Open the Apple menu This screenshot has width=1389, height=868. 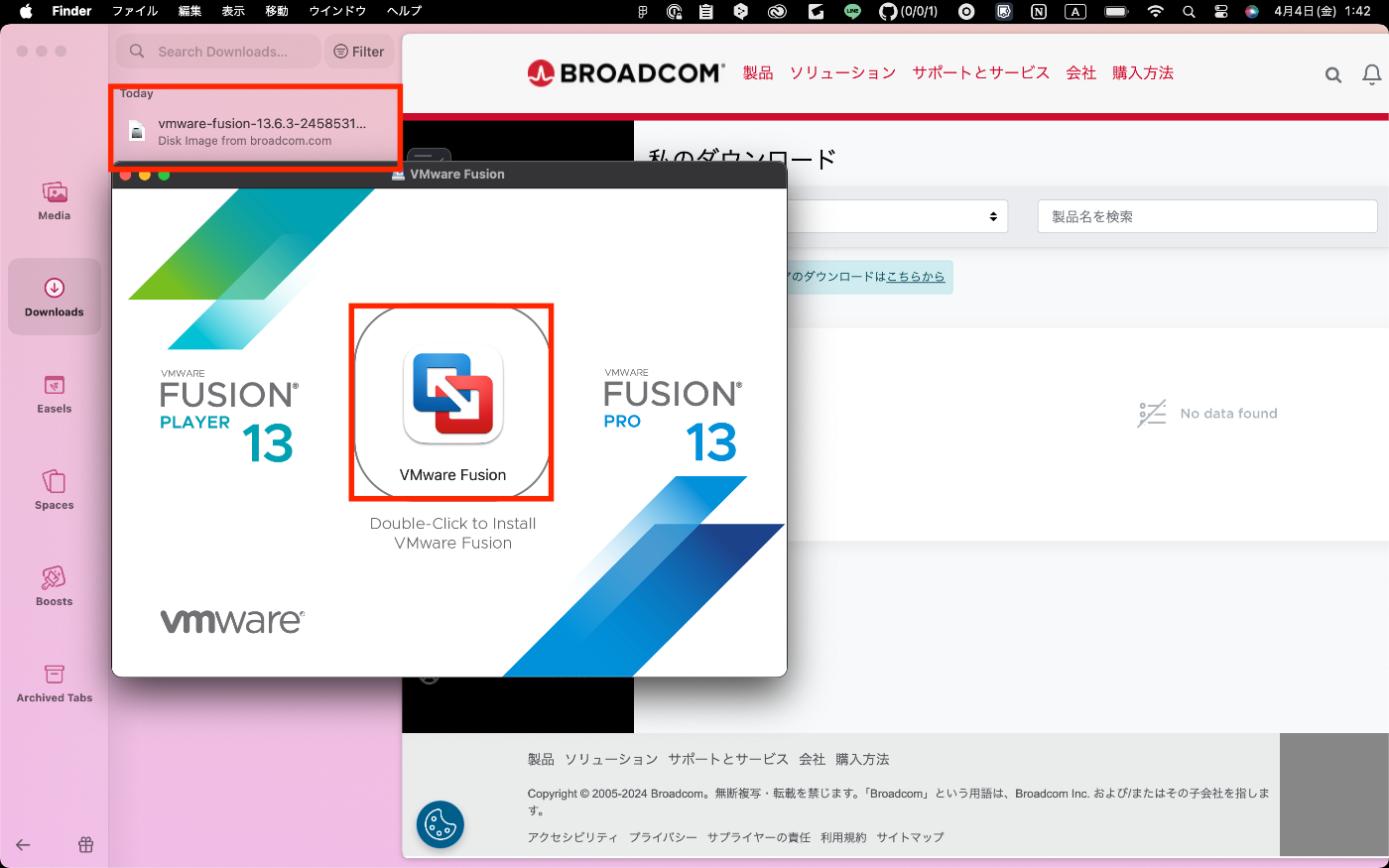(x=26, y=11)
